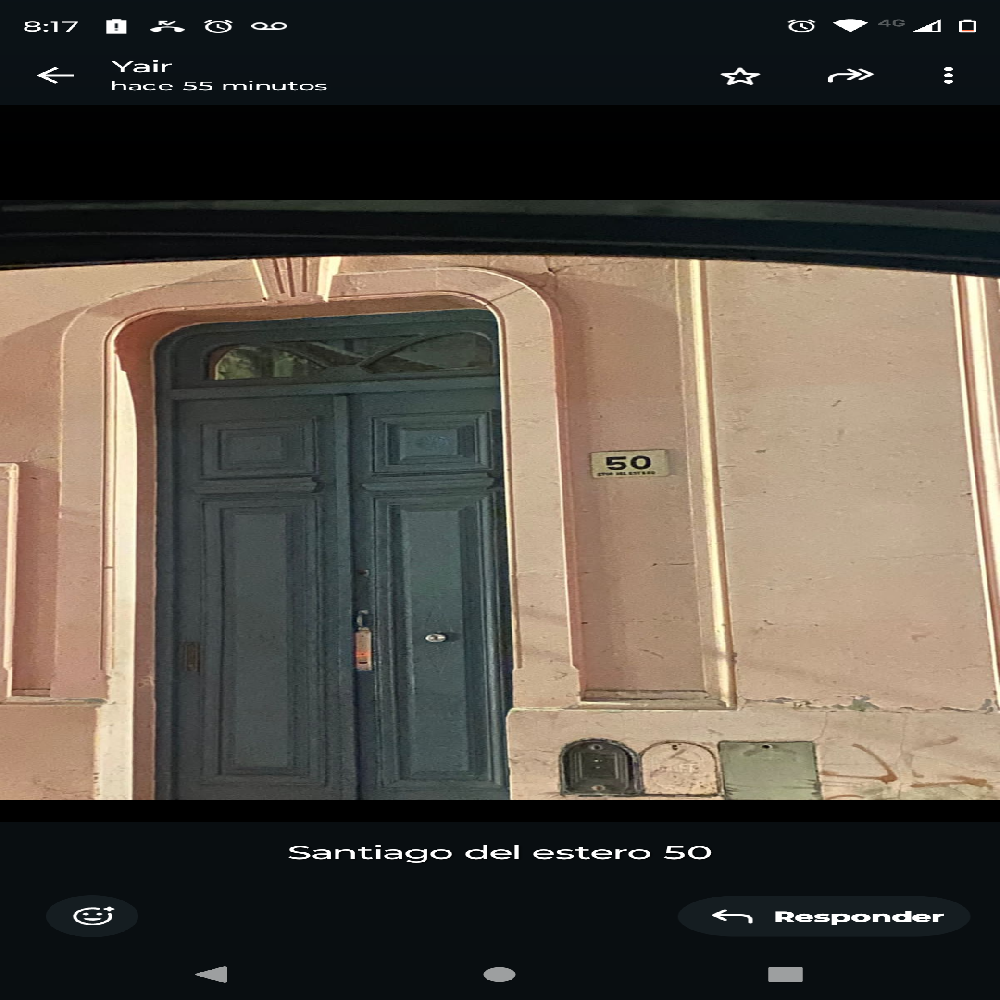Tap the 'hace 55 minutos' timestamp
Viewport: 1000px width, 1000px height.
point(219,86)
